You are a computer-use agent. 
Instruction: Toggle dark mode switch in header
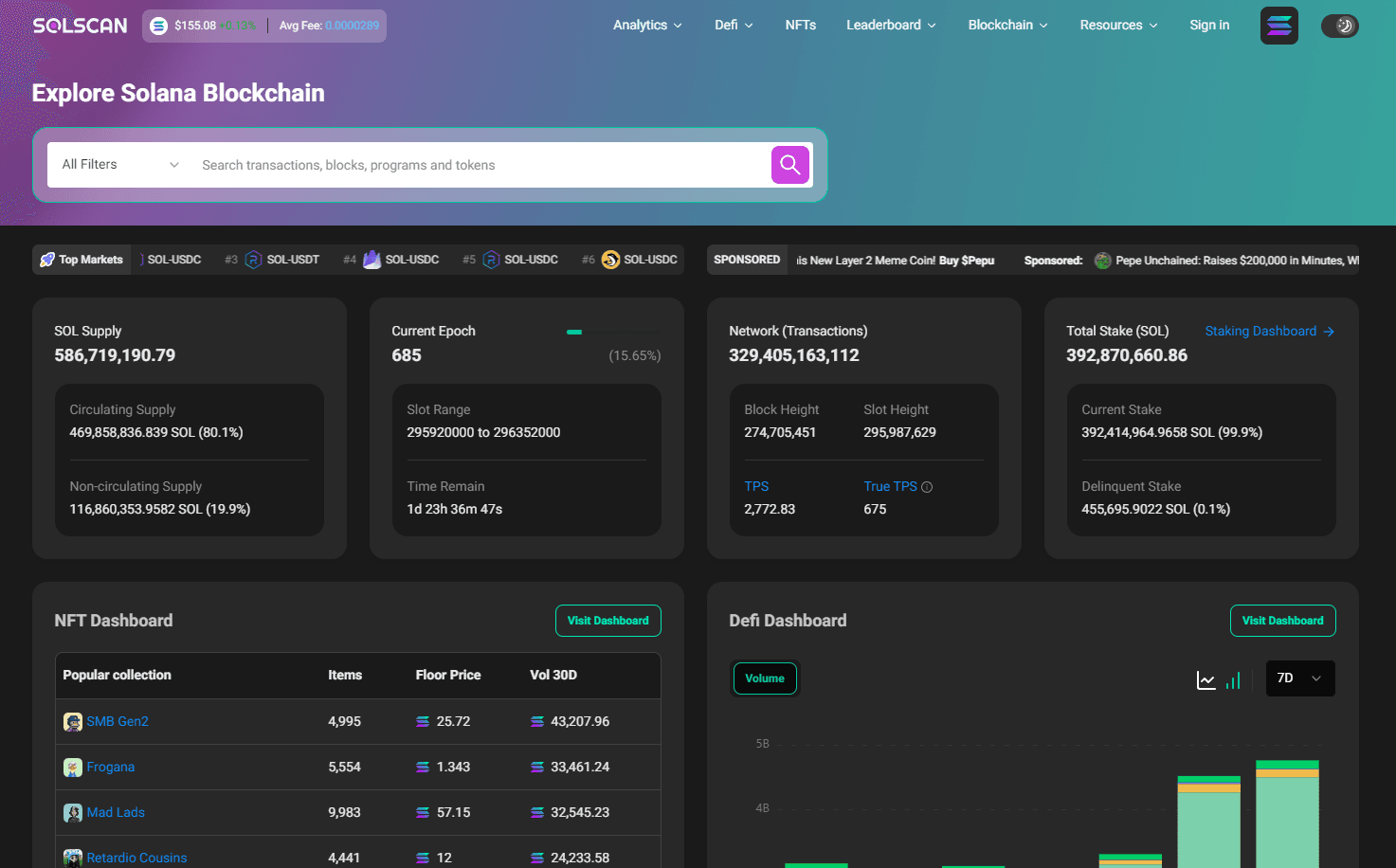click(x=1339, y=26)
